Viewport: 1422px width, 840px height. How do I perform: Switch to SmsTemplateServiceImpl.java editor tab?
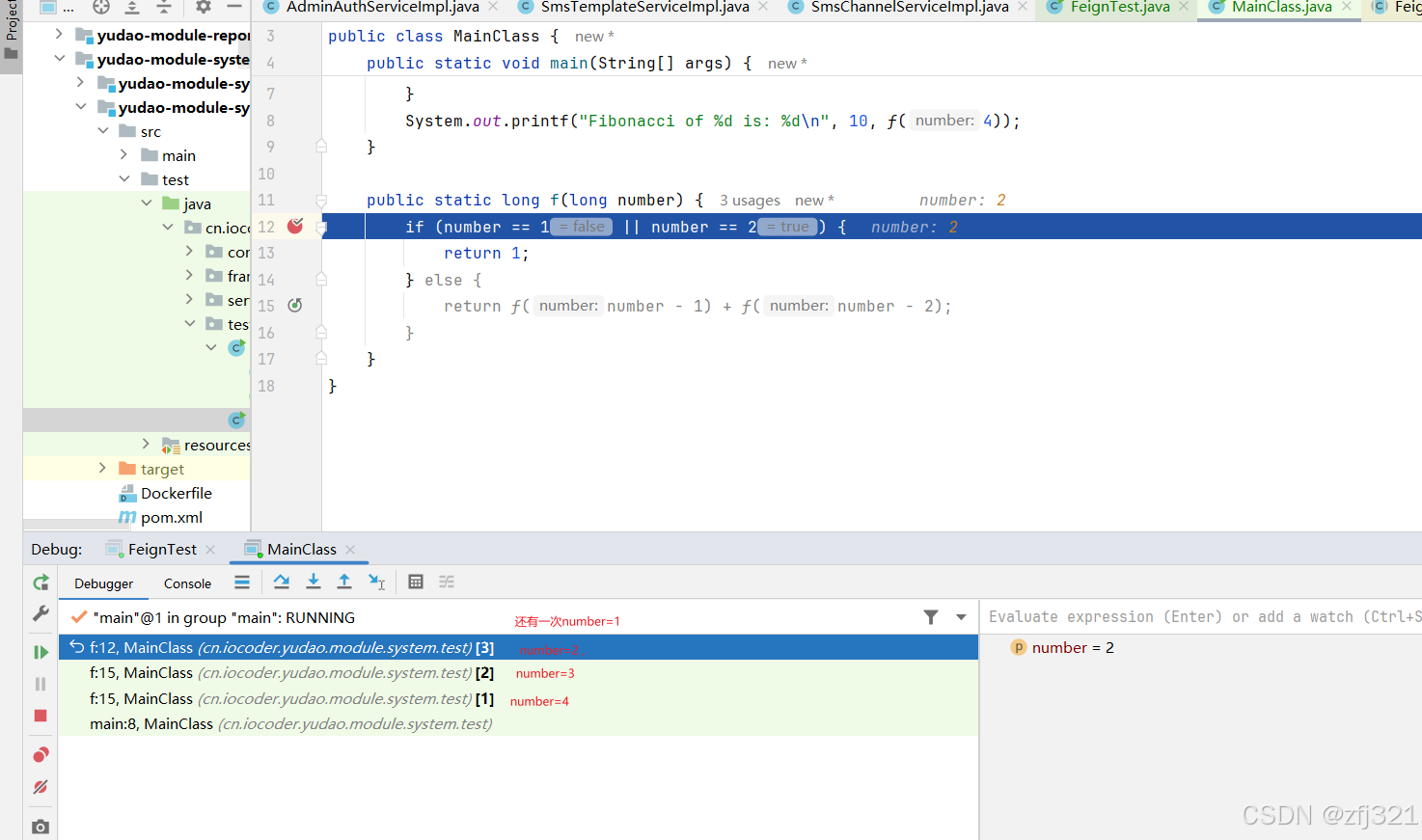pos(644,8)
